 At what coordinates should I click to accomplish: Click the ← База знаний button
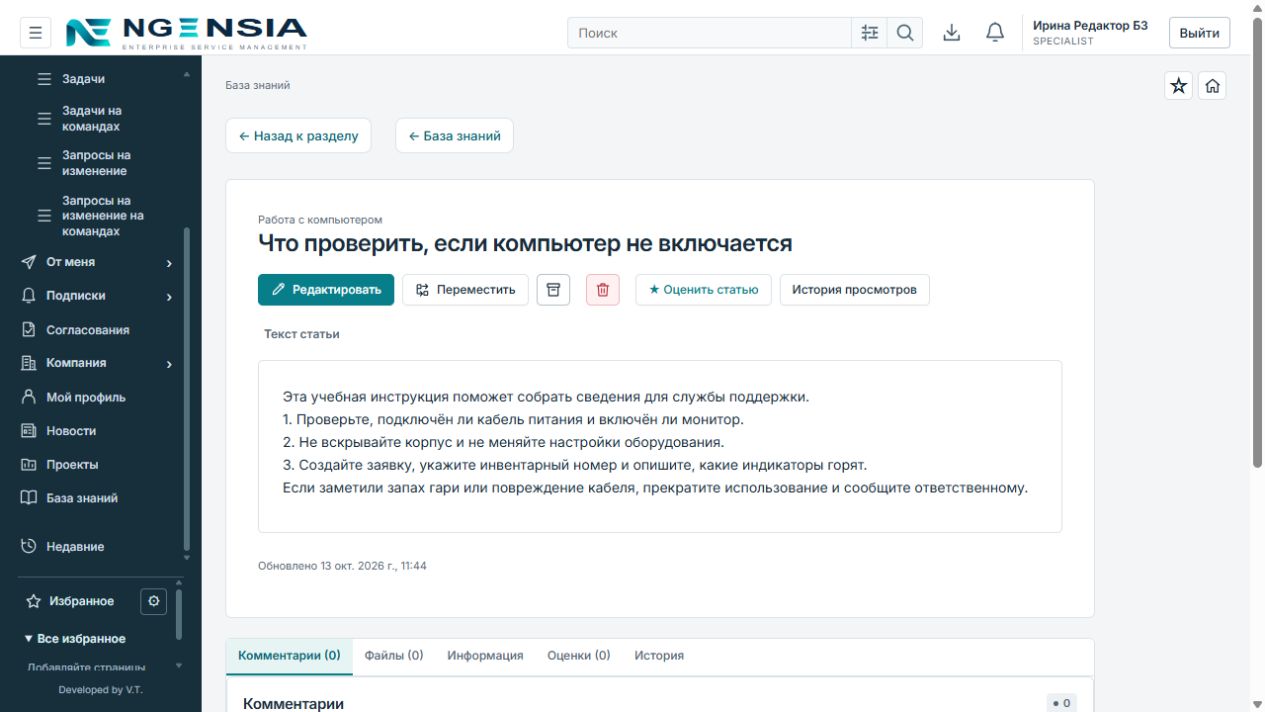point(455,136)
